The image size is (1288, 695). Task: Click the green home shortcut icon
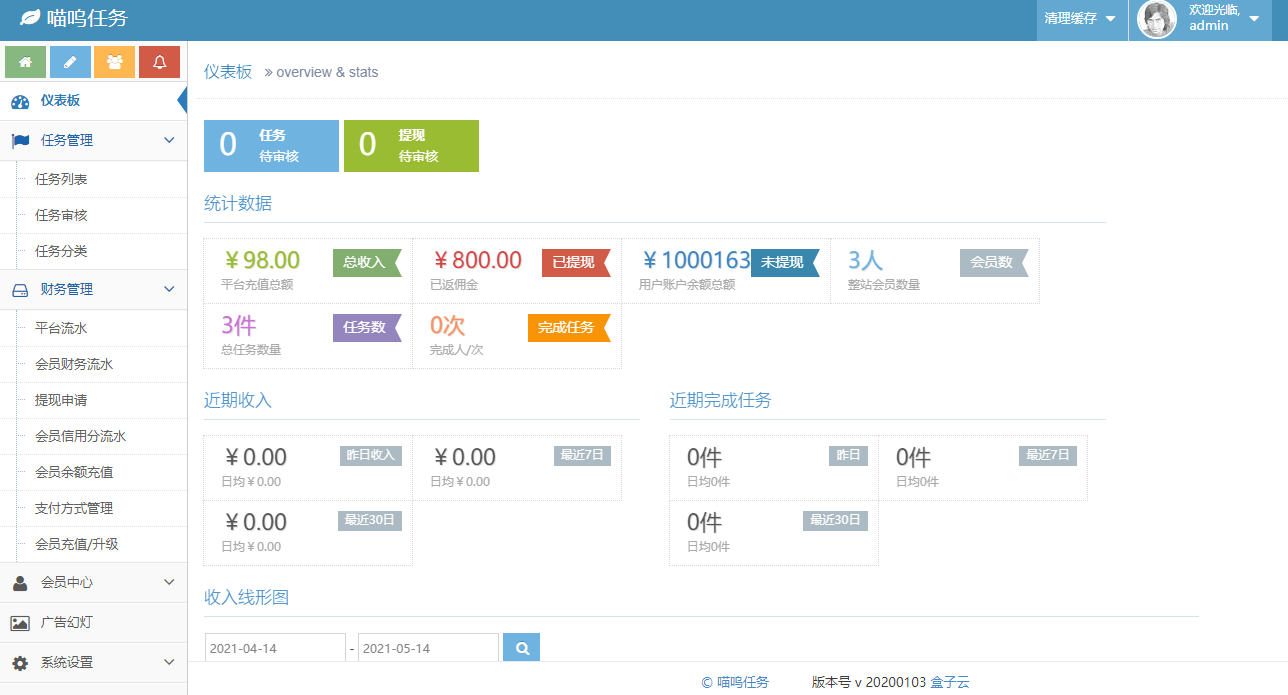point(25,62)
